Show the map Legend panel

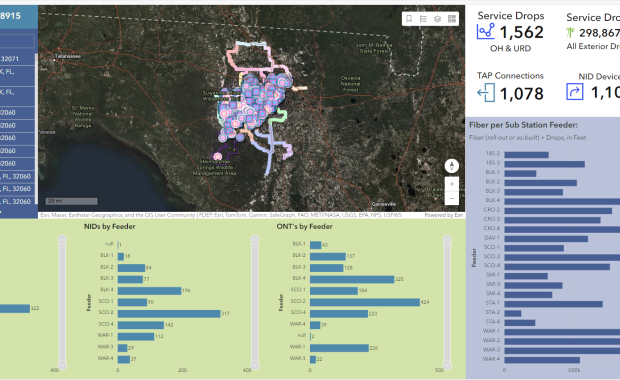(x=423, y=19)
